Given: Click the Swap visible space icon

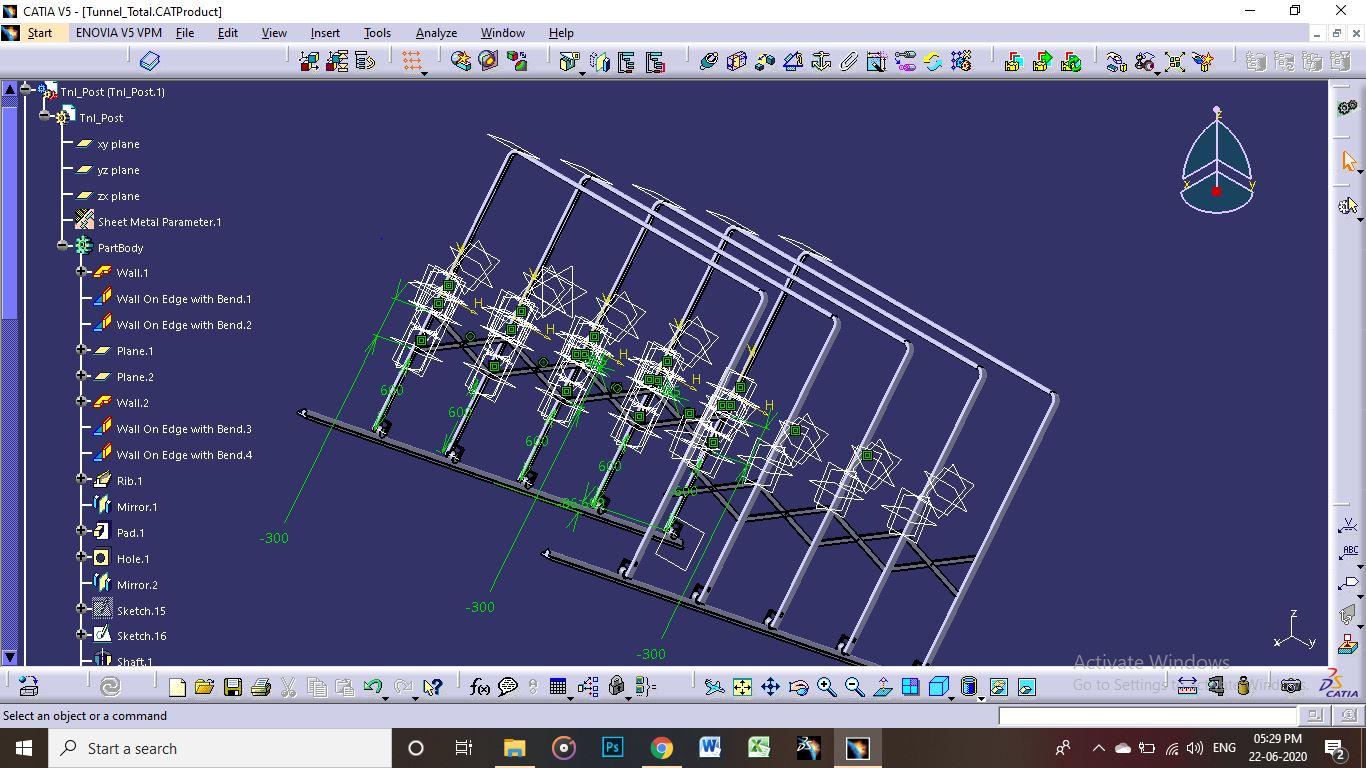Looking at the screenshot, I should 1026,687.
